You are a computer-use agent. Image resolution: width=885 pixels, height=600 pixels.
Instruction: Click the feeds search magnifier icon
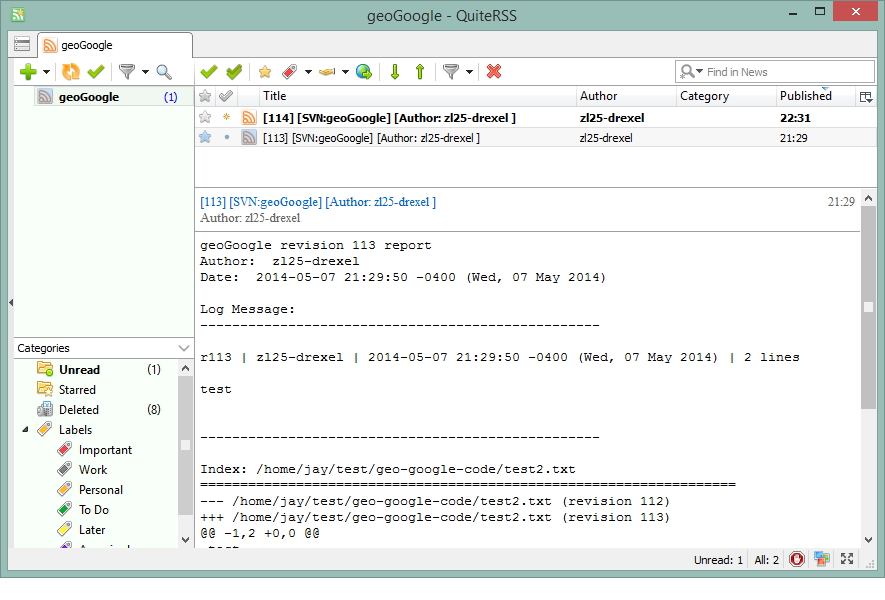point(164,72)
